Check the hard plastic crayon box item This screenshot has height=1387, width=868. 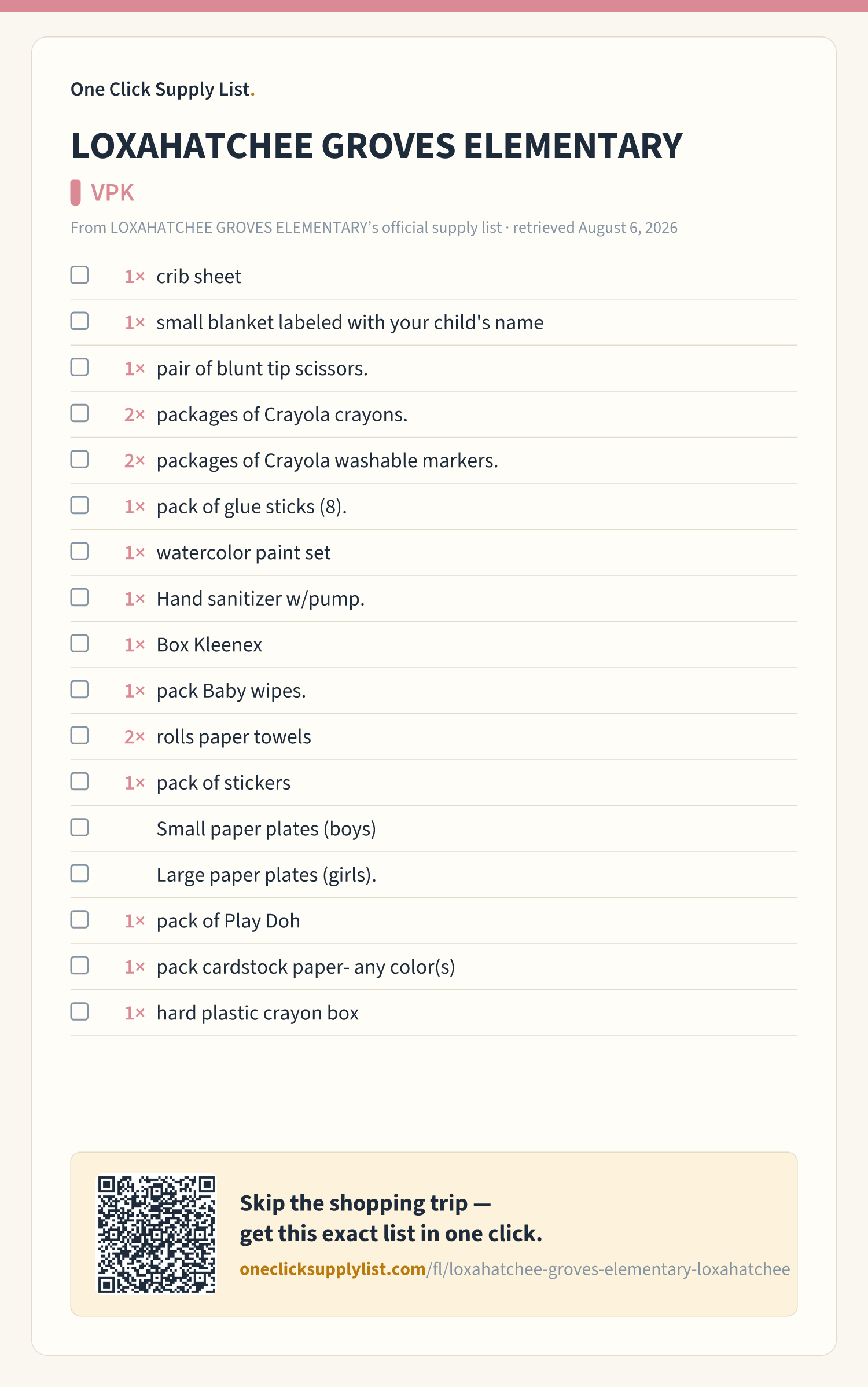pyautogui.click(x=79, y=1011)
